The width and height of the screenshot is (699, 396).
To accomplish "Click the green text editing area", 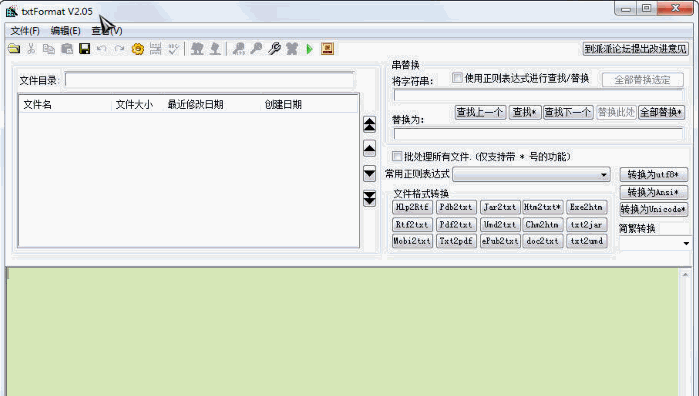I will click(342, 332).
